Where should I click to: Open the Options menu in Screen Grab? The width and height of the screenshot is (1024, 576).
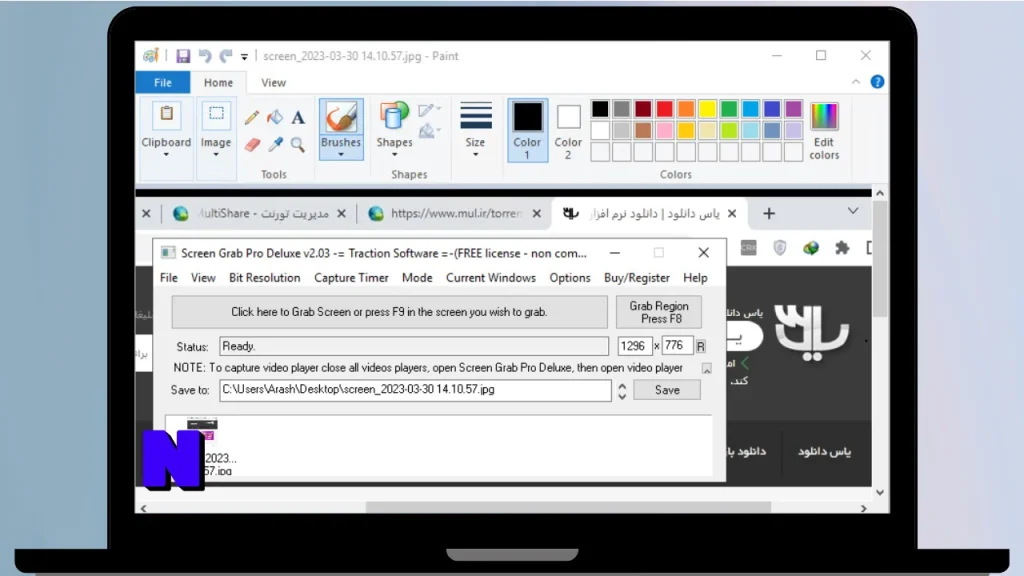point(570,278)
